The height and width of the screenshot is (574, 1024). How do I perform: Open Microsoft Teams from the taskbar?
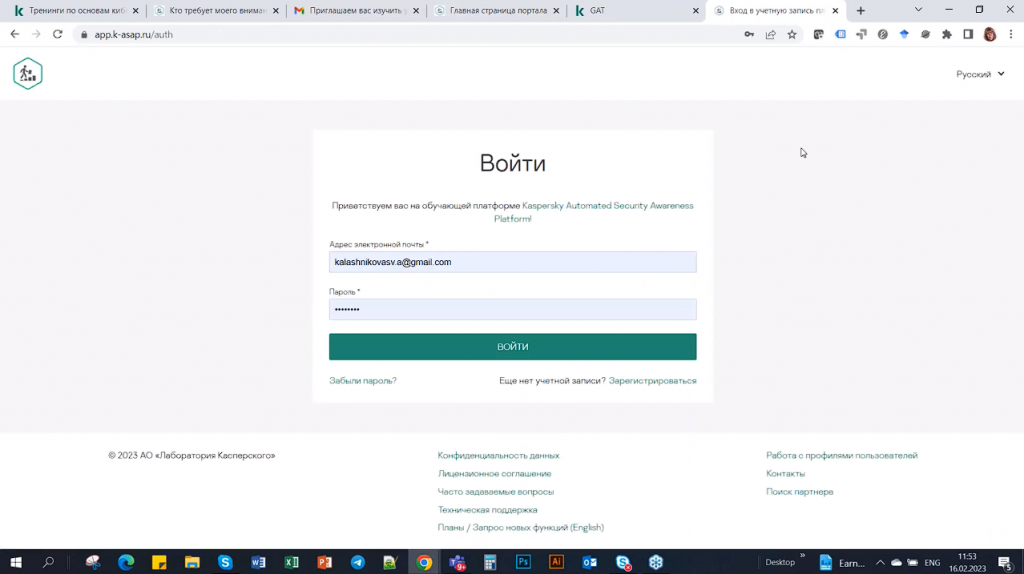(x=457, y=562)
